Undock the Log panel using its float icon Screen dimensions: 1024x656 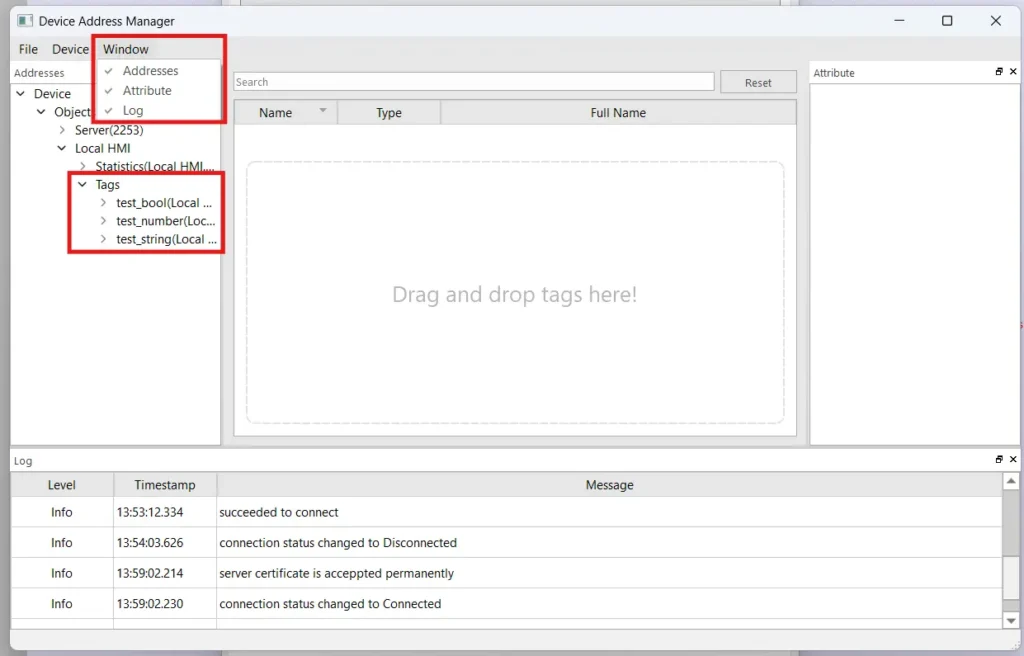click(997, 459)
